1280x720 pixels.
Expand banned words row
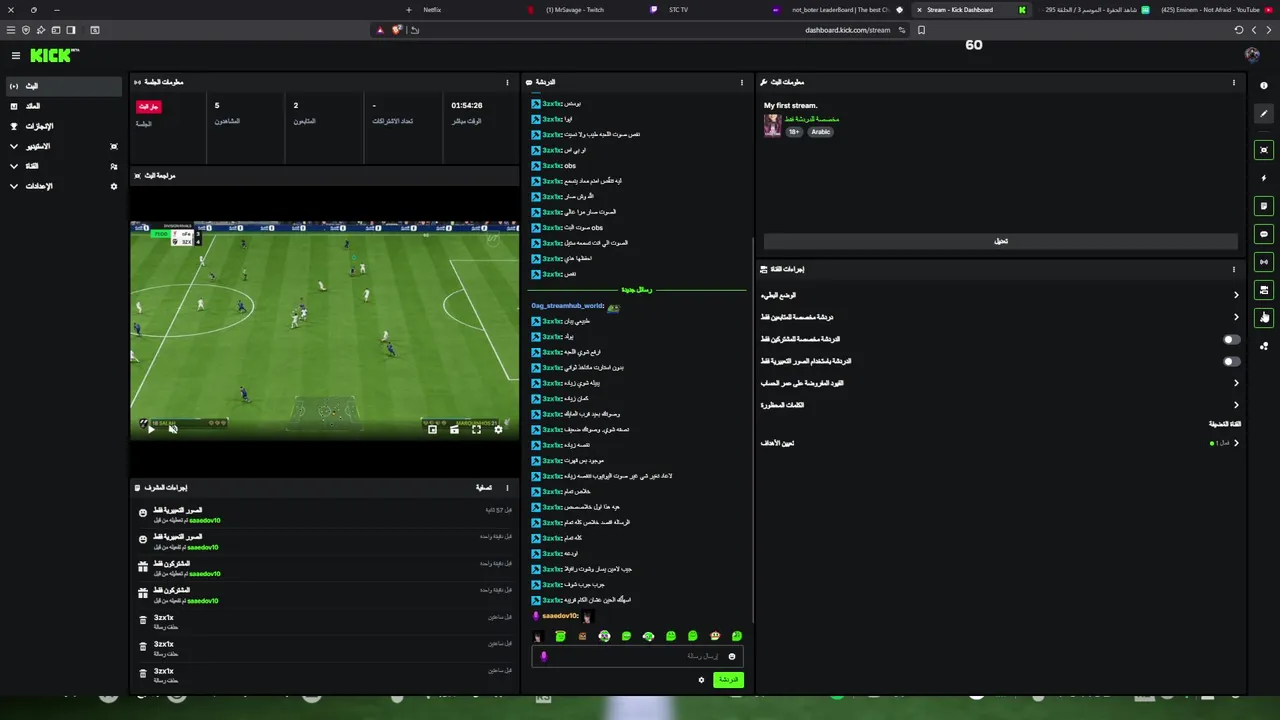1000,405
